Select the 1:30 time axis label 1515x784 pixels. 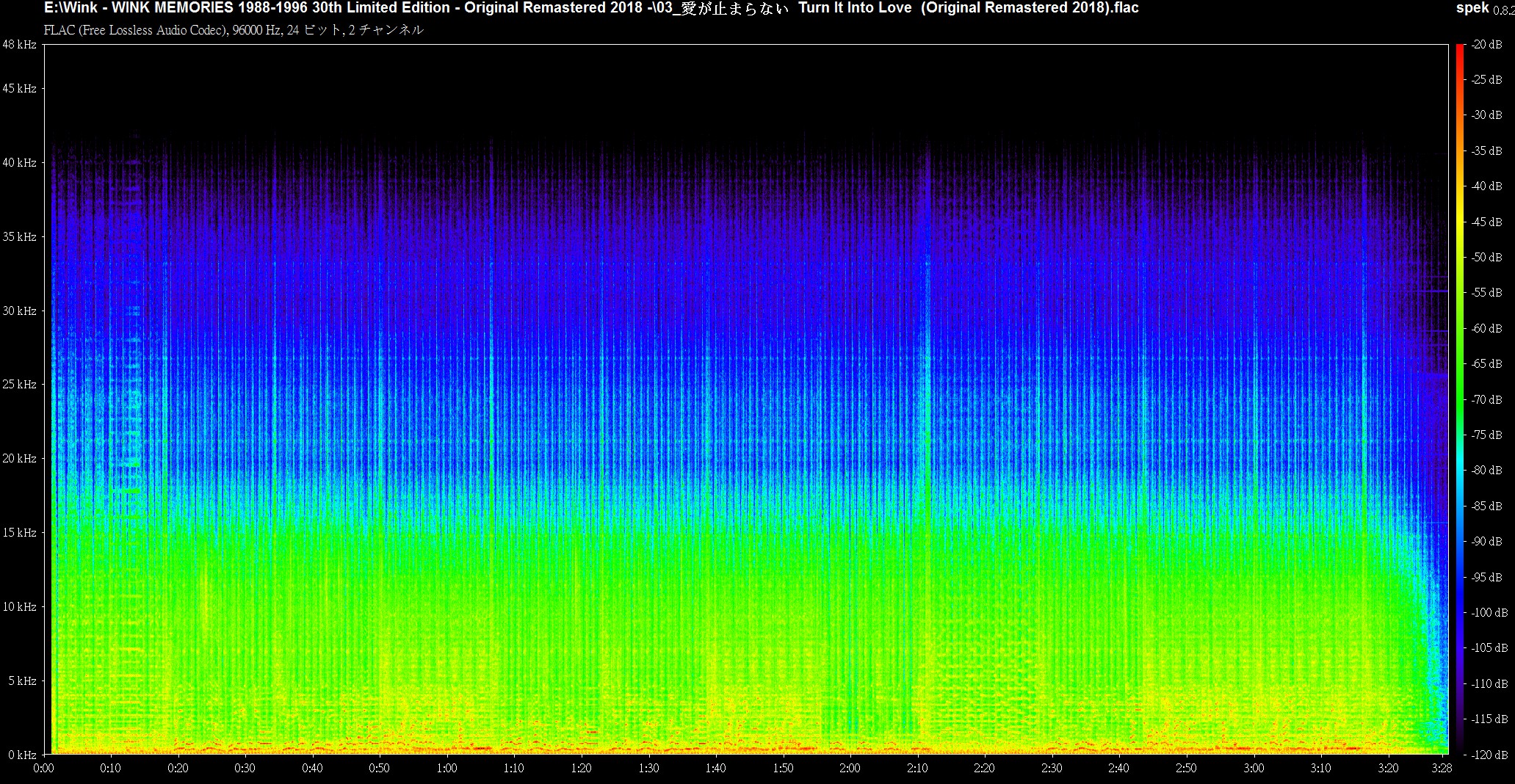click(x=648, y=769)
